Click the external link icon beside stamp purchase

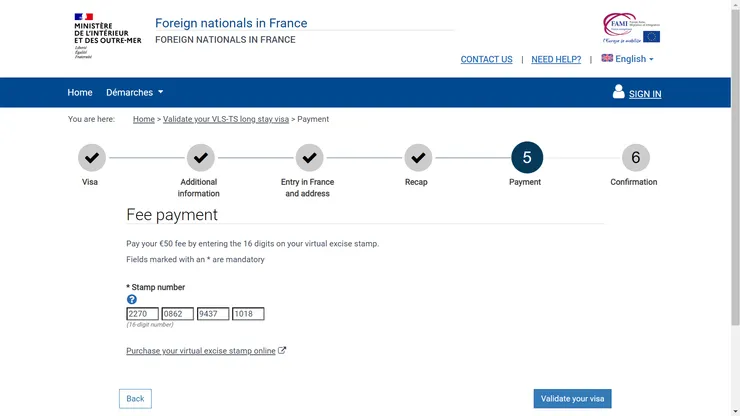pyautogui.click(x=282, y=351)
